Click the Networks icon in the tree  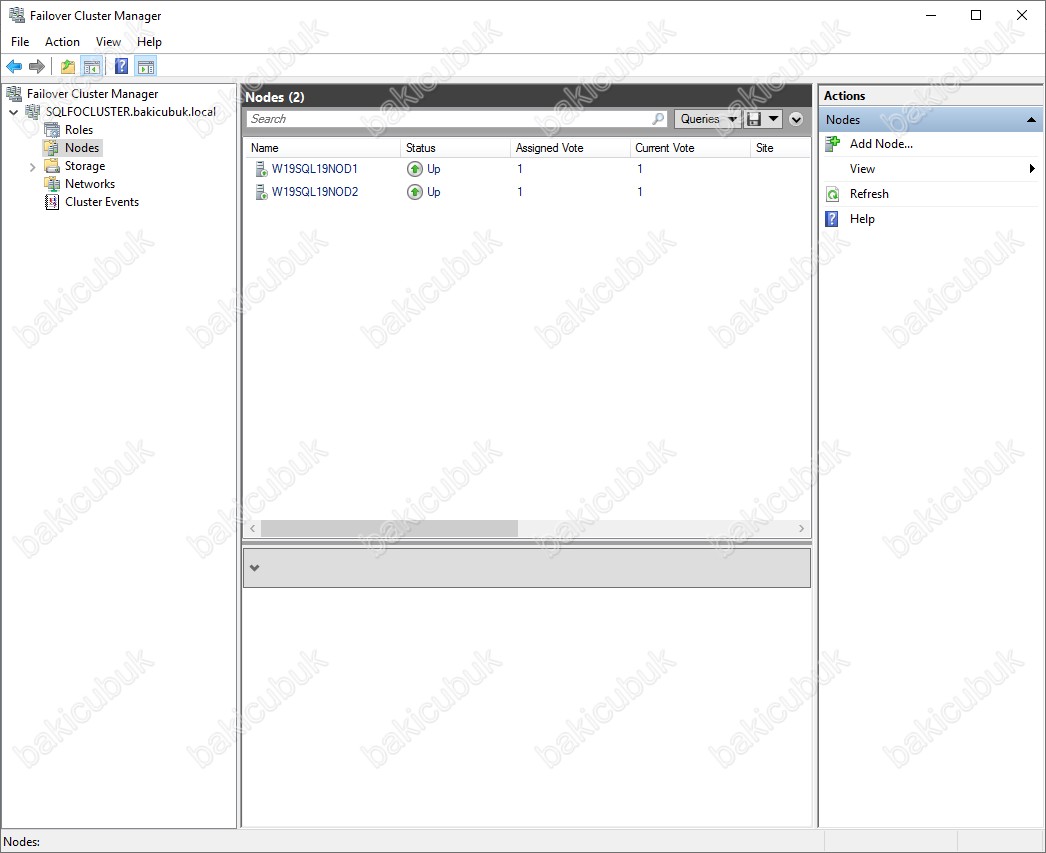click(51, 183)
